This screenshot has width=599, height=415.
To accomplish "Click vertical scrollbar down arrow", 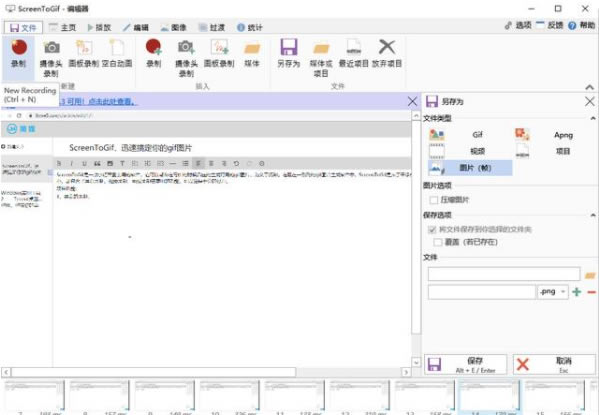I will (x=416, y=362).
